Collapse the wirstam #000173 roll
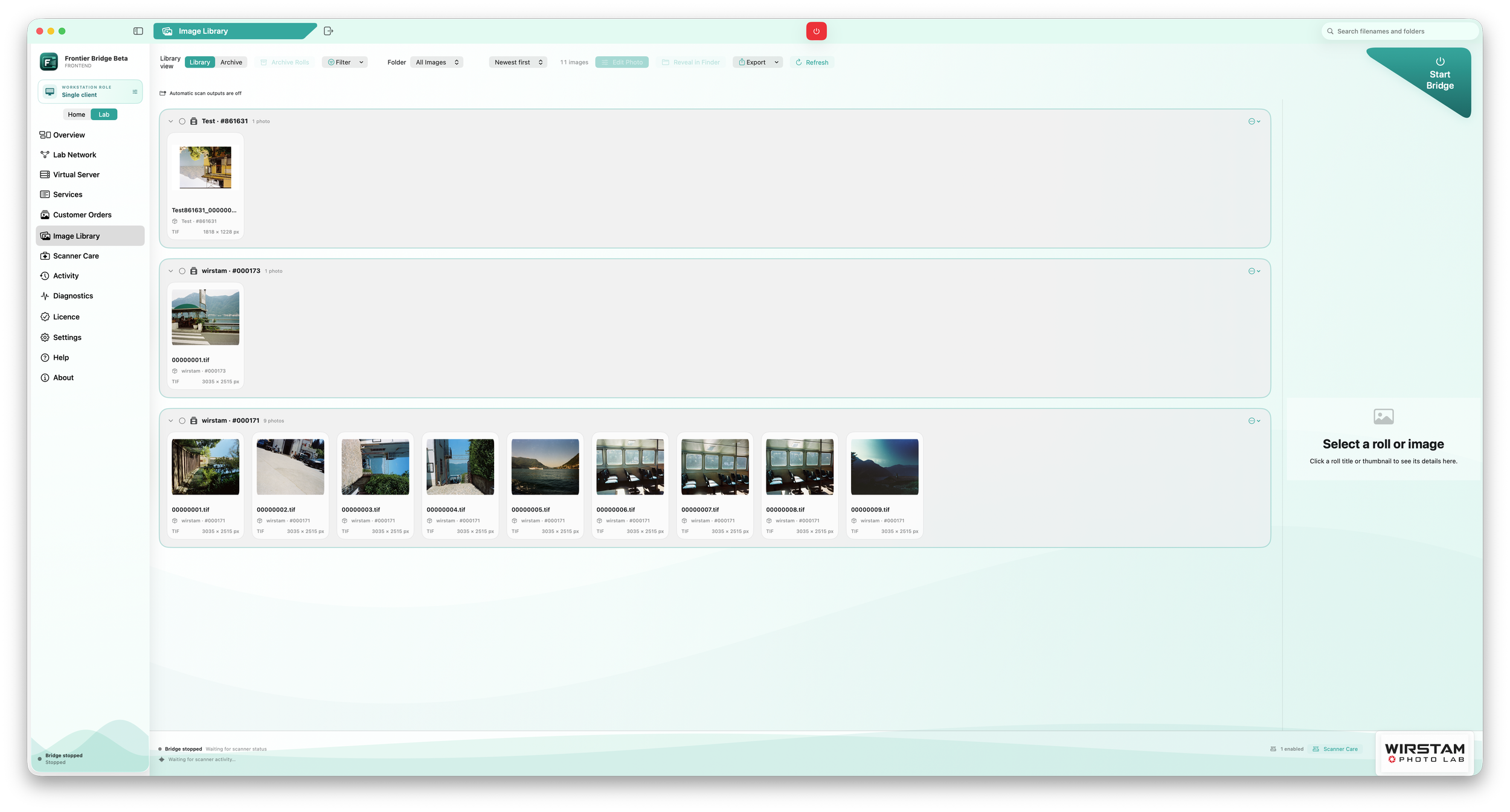 170,271
